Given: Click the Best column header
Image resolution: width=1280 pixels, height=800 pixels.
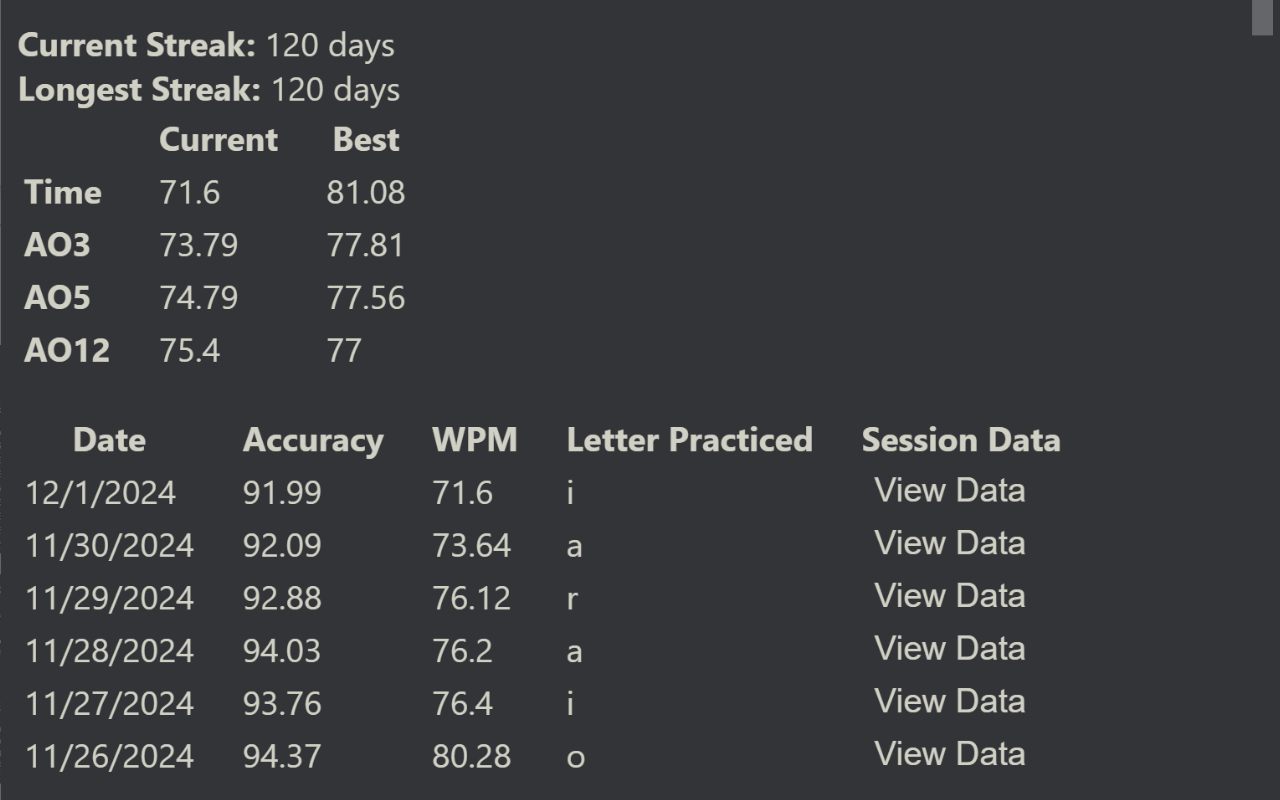Looking at the screenshot, I should [366, 140].
